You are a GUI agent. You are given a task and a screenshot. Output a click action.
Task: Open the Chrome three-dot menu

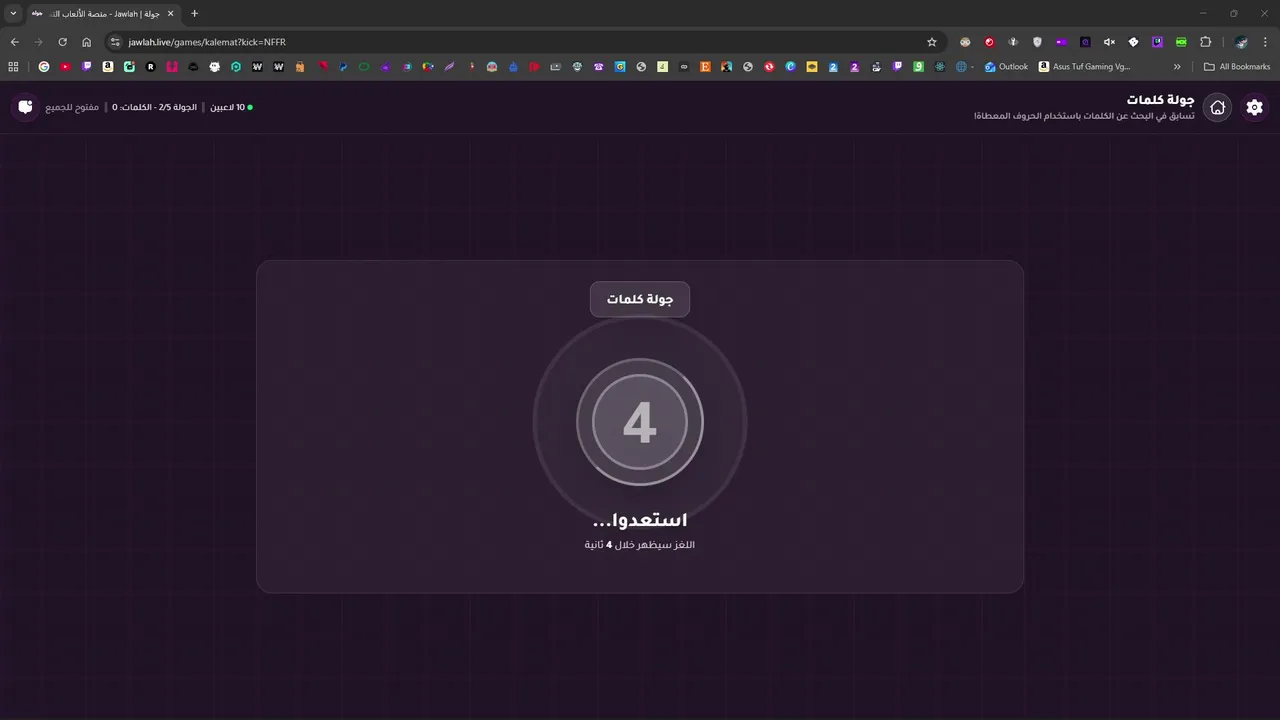coord(1265,42)
